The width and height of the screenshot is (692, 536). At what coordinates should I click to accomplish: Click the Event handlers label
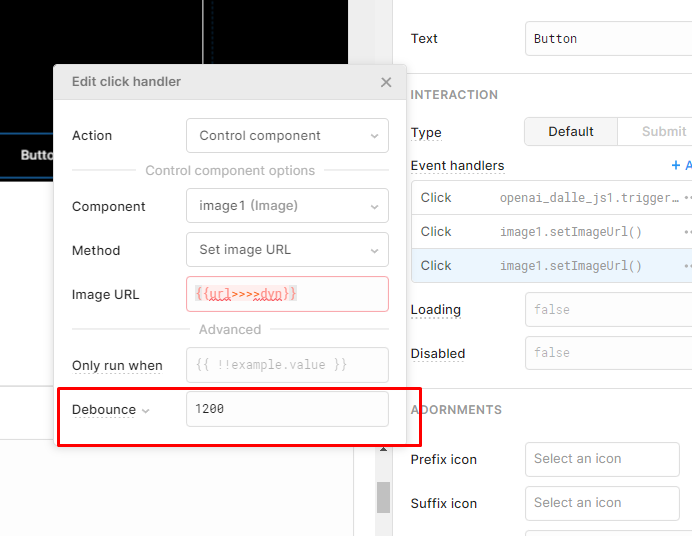coord(457,165)
